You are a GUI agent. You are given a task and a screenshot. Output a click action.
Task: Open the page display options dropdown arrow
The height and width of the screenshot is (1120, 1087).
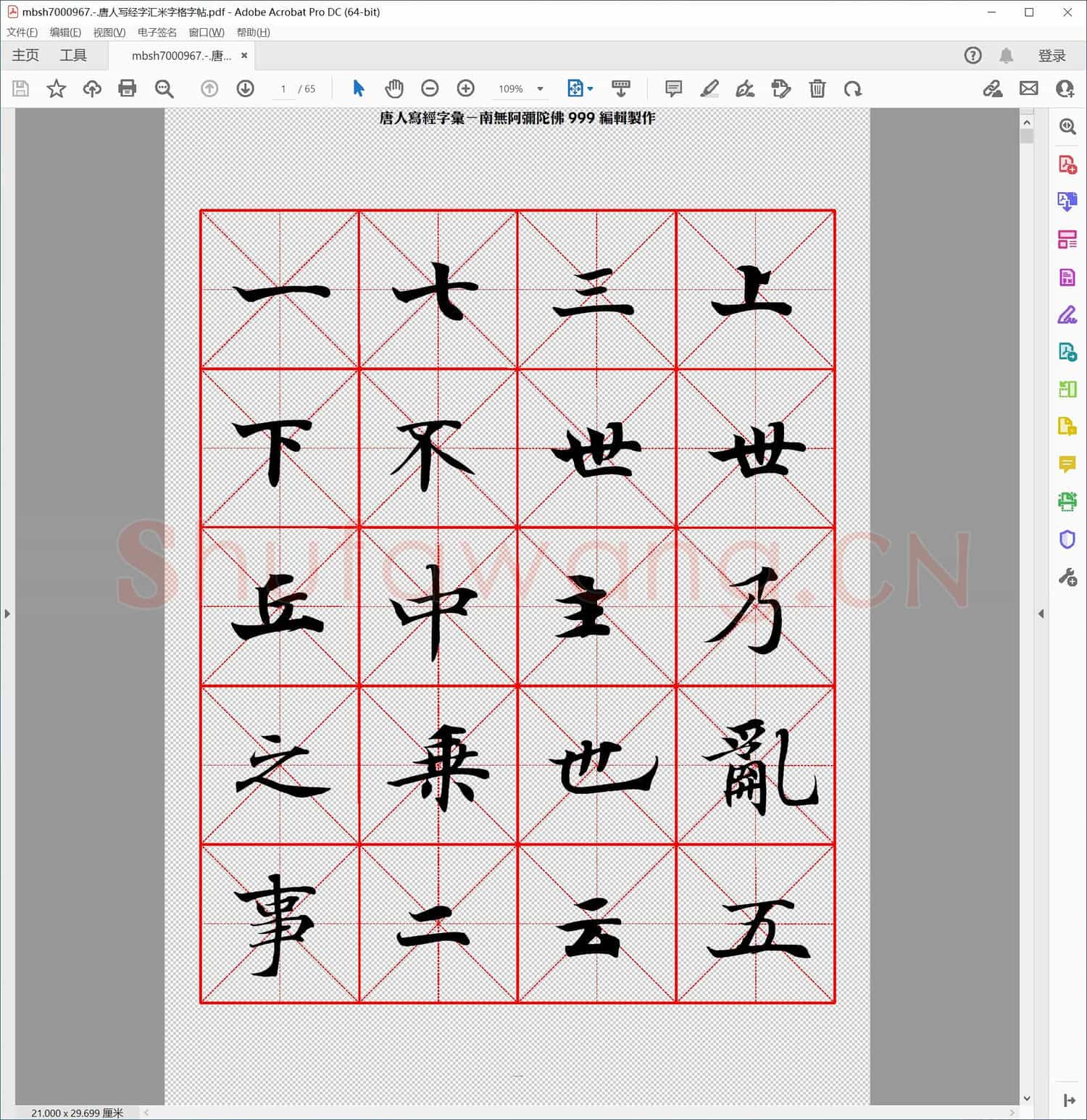click(588, 88)
